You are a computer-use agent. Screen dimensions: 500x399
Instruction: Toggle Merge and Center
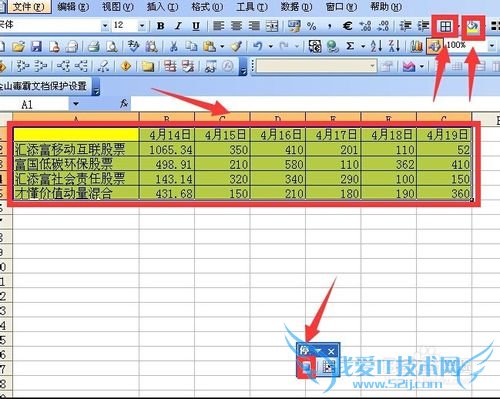(272, 26)
